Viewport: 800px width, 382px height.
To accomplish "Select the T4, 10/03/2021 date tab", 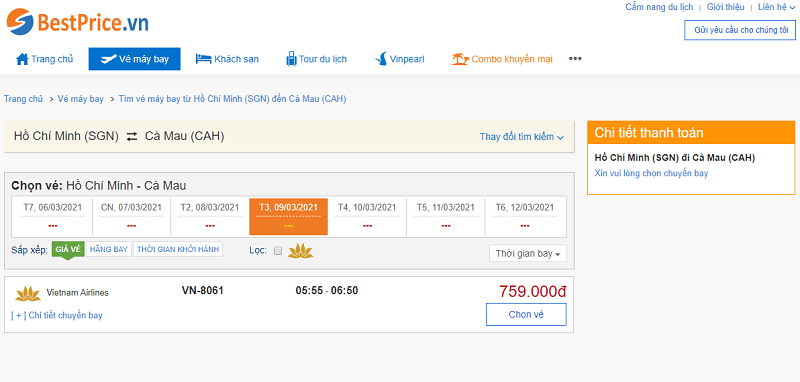I will pyautogui.click(x=367, y=217).
